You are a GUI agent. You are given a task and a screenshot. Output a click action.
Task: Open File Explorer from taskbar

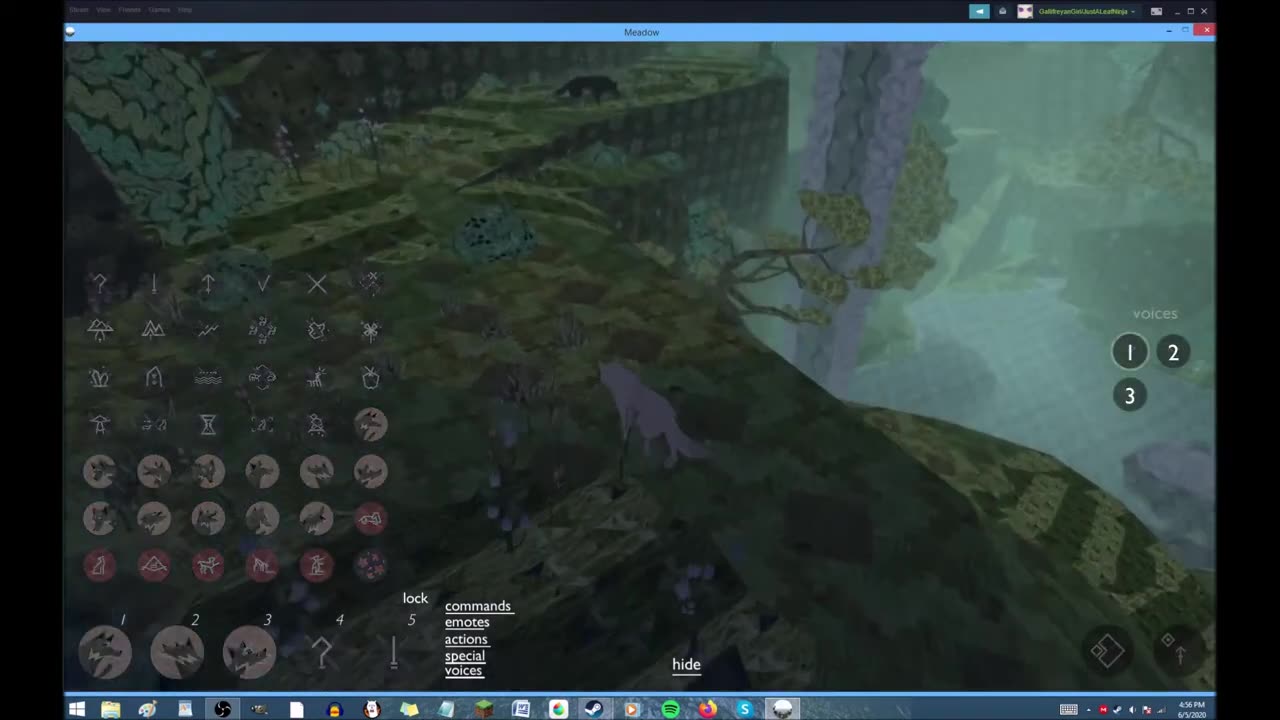(111, 709)
